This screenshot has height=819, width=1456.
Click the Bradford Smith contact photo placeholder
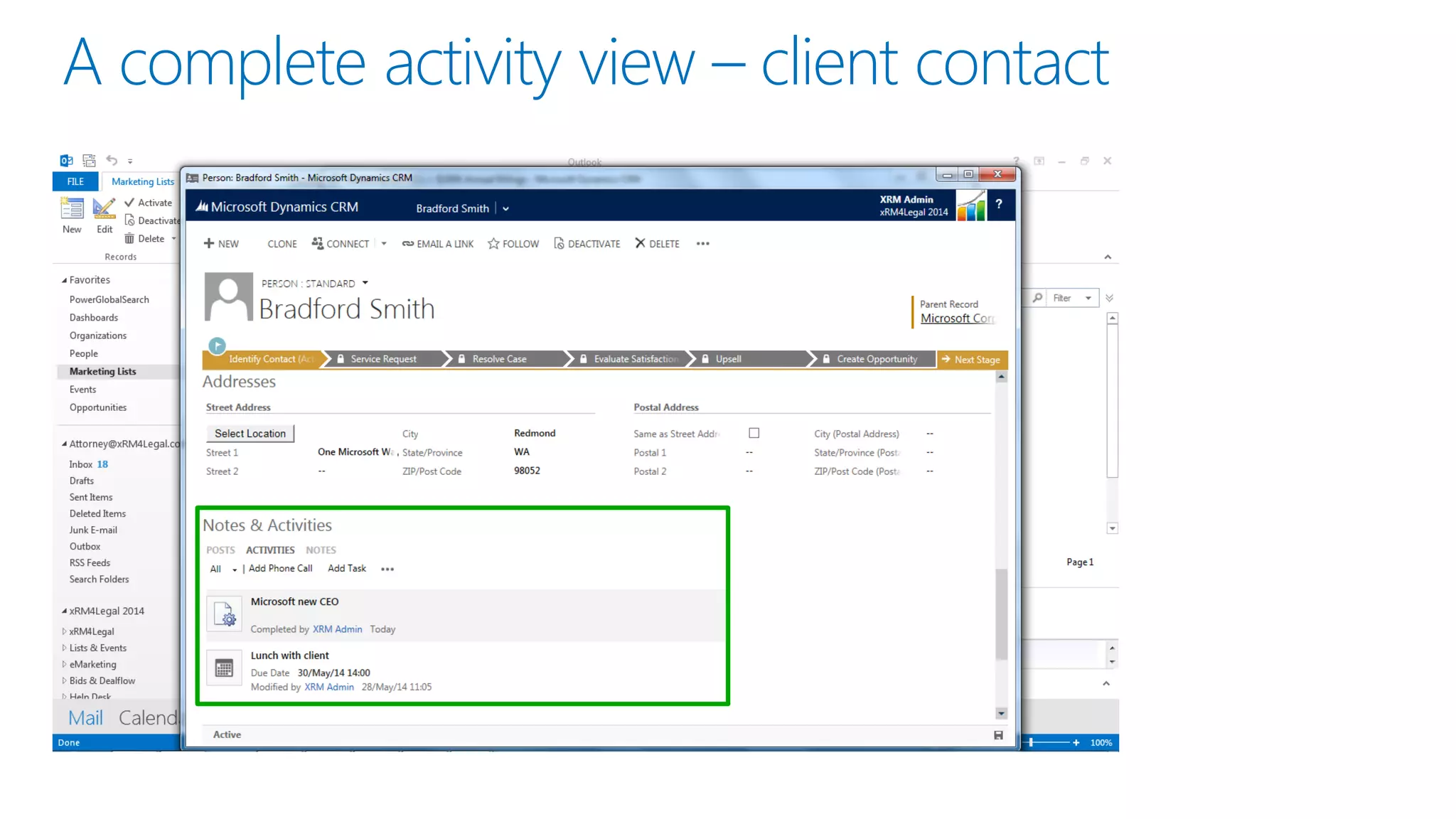coord(229,296)
